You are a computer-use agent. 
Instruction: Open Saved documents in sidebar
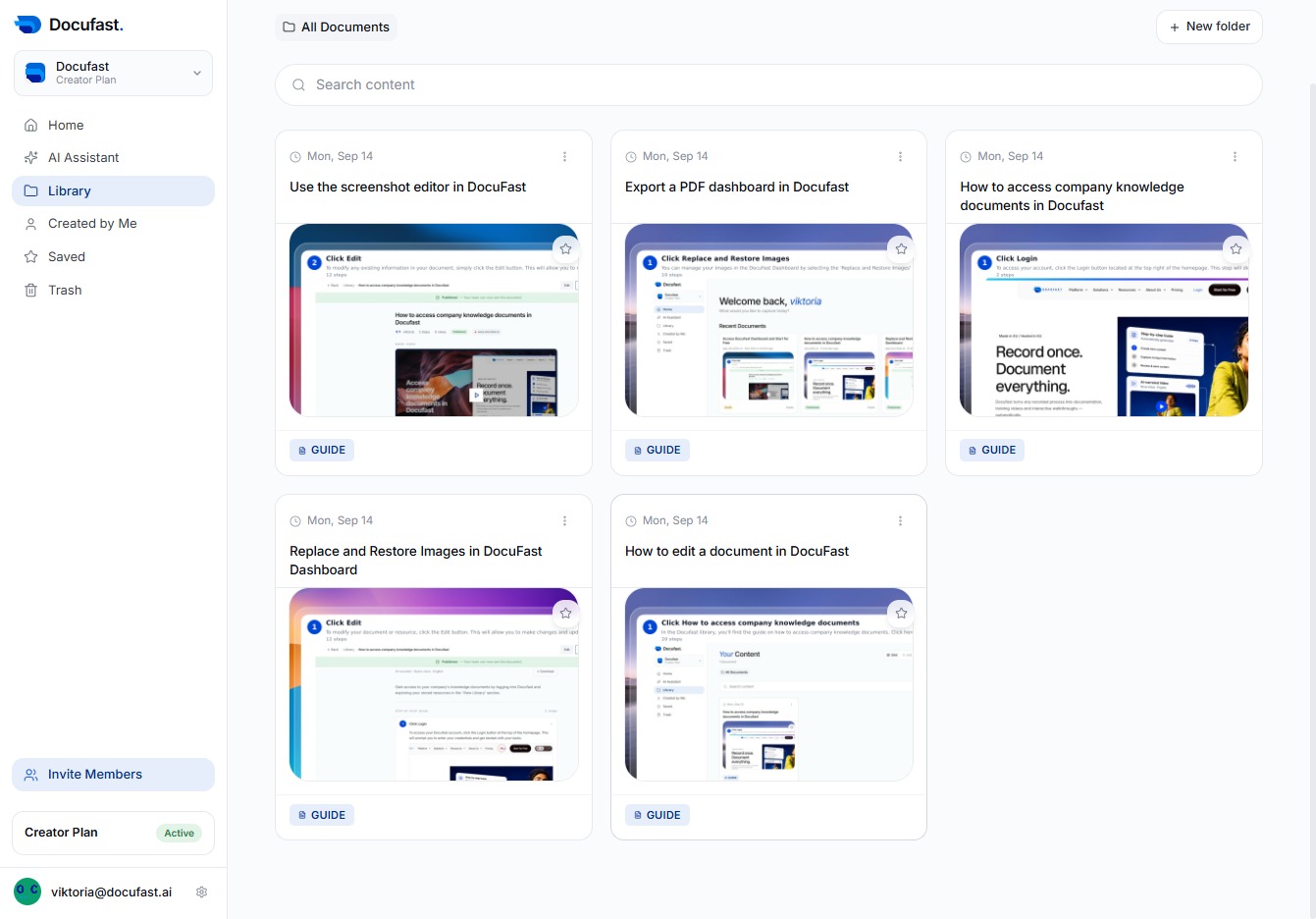[113, 256]
